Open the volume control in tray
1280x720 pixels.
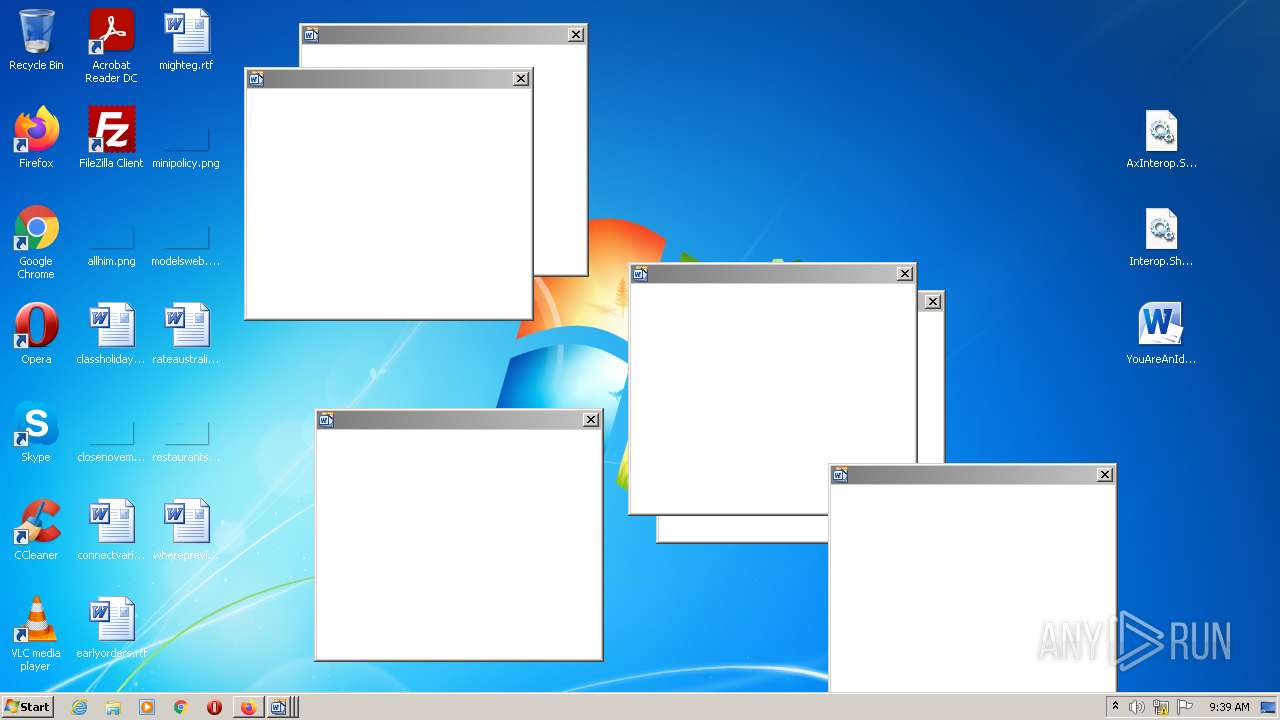1137,707
